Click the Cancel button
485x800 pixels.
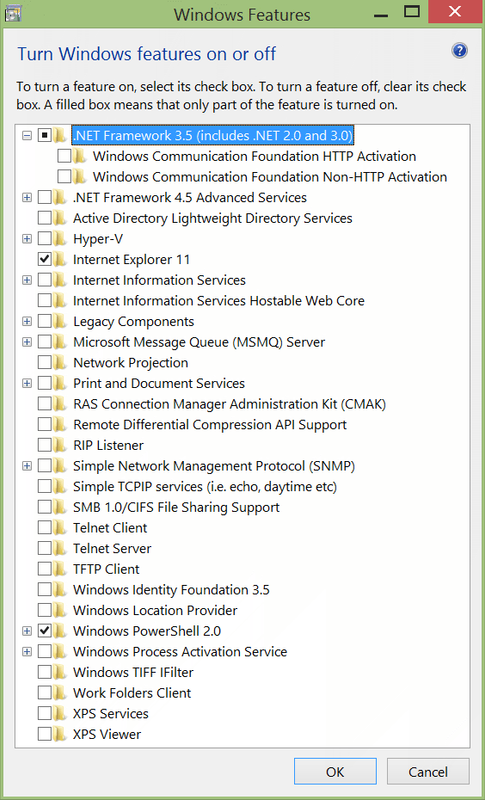pos(428,772)
